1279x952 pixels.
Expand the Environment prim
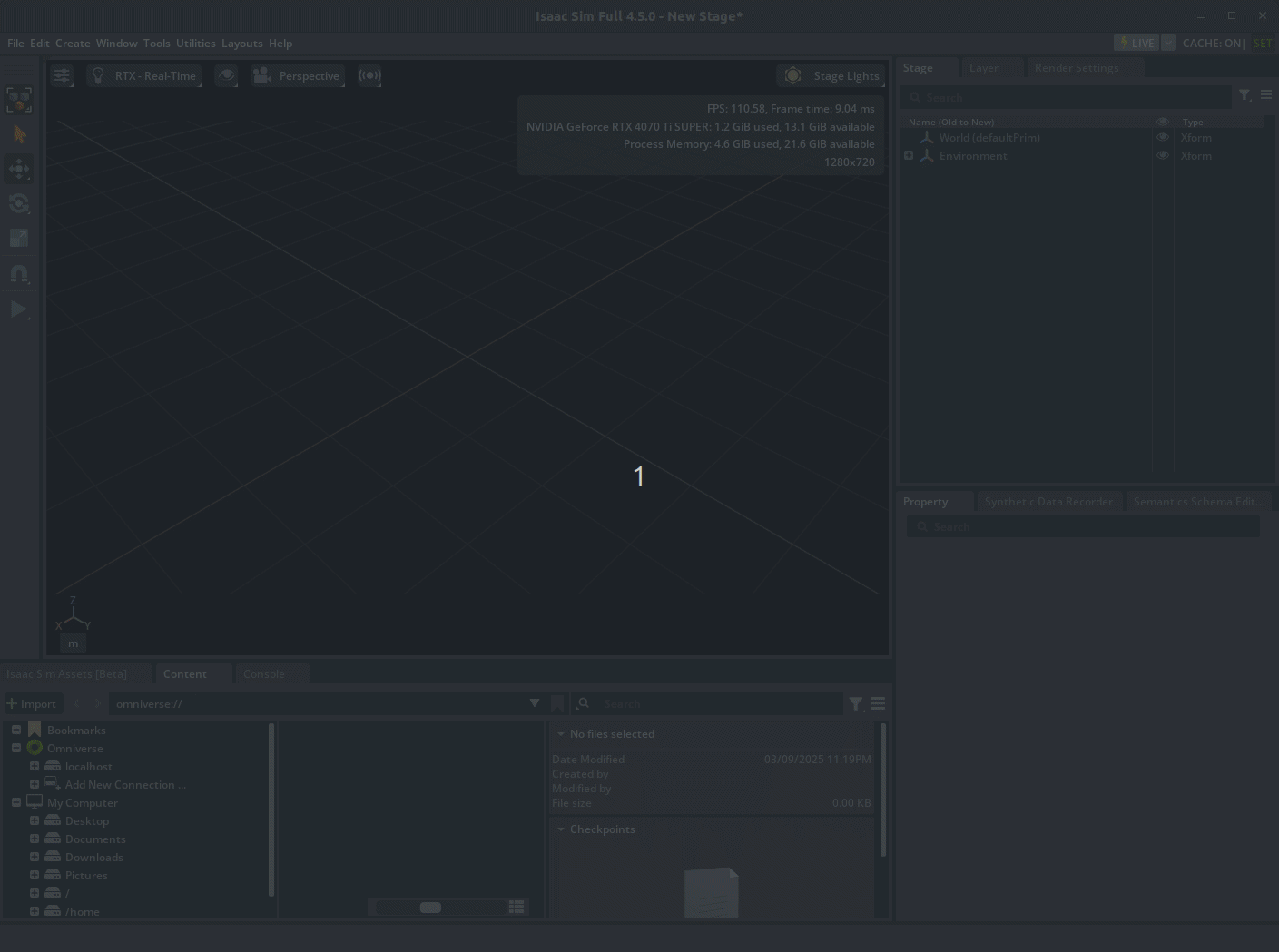909,156
